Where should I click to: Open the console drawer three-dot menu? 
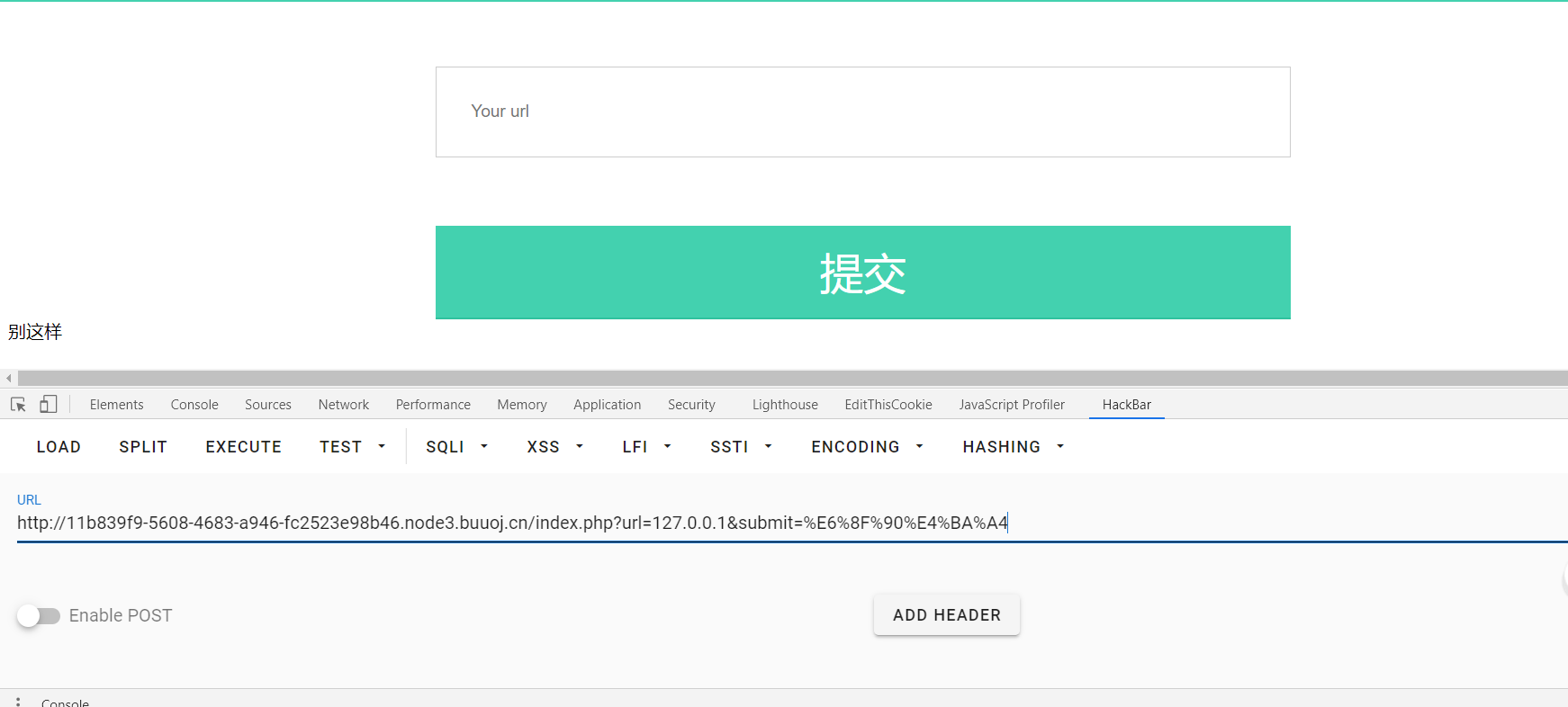point(18,702)
